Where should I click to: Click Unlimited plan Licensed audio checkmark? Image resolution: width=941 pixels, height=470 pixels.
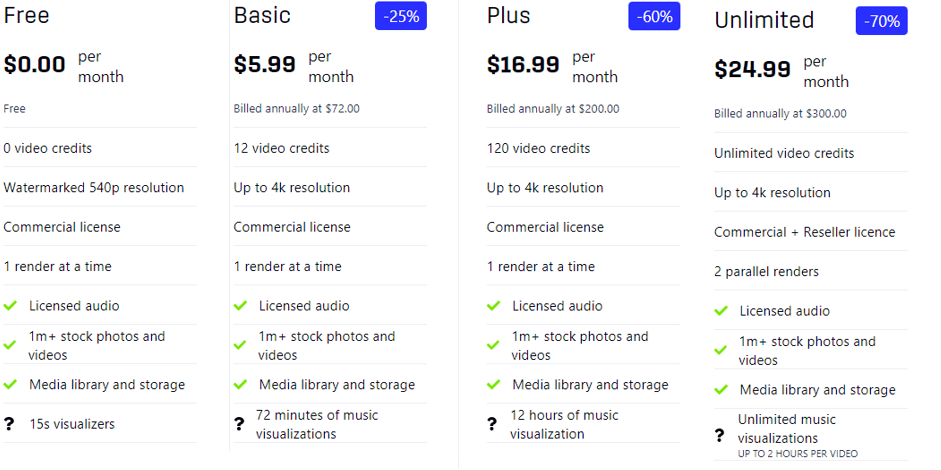[x=721, y=311]
